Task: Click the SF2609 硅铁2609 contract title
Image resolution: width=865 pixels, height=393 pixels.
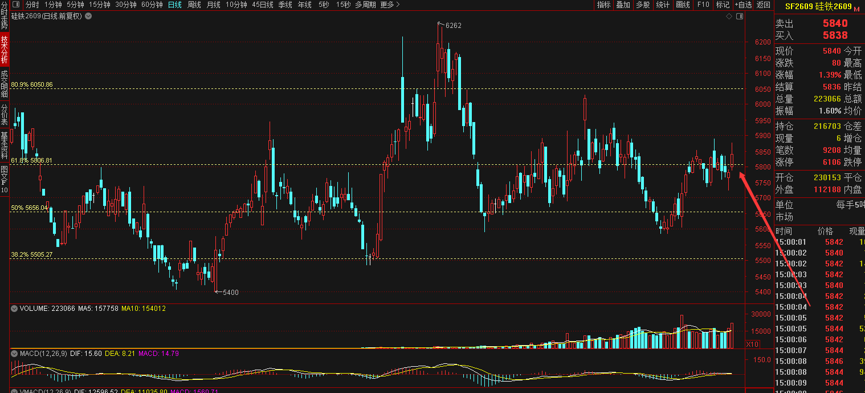Action: [818, 6]
